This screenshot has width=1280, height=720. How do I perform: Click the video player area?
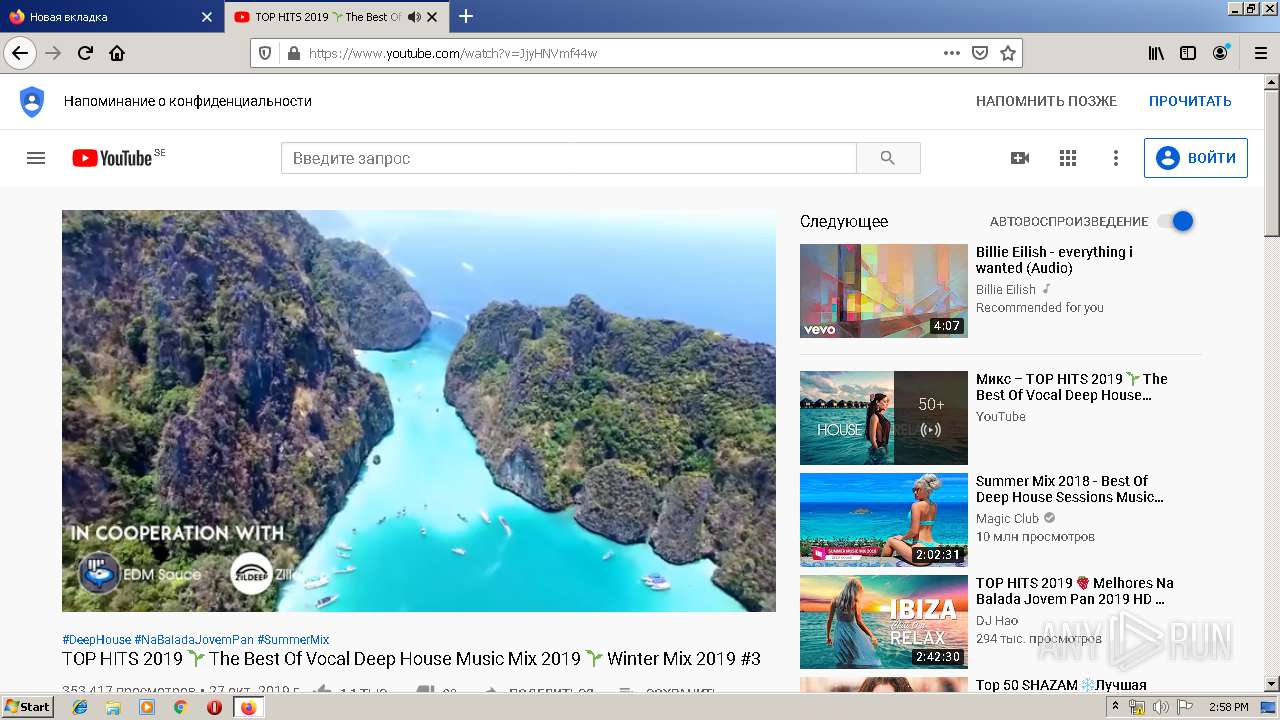419,411
